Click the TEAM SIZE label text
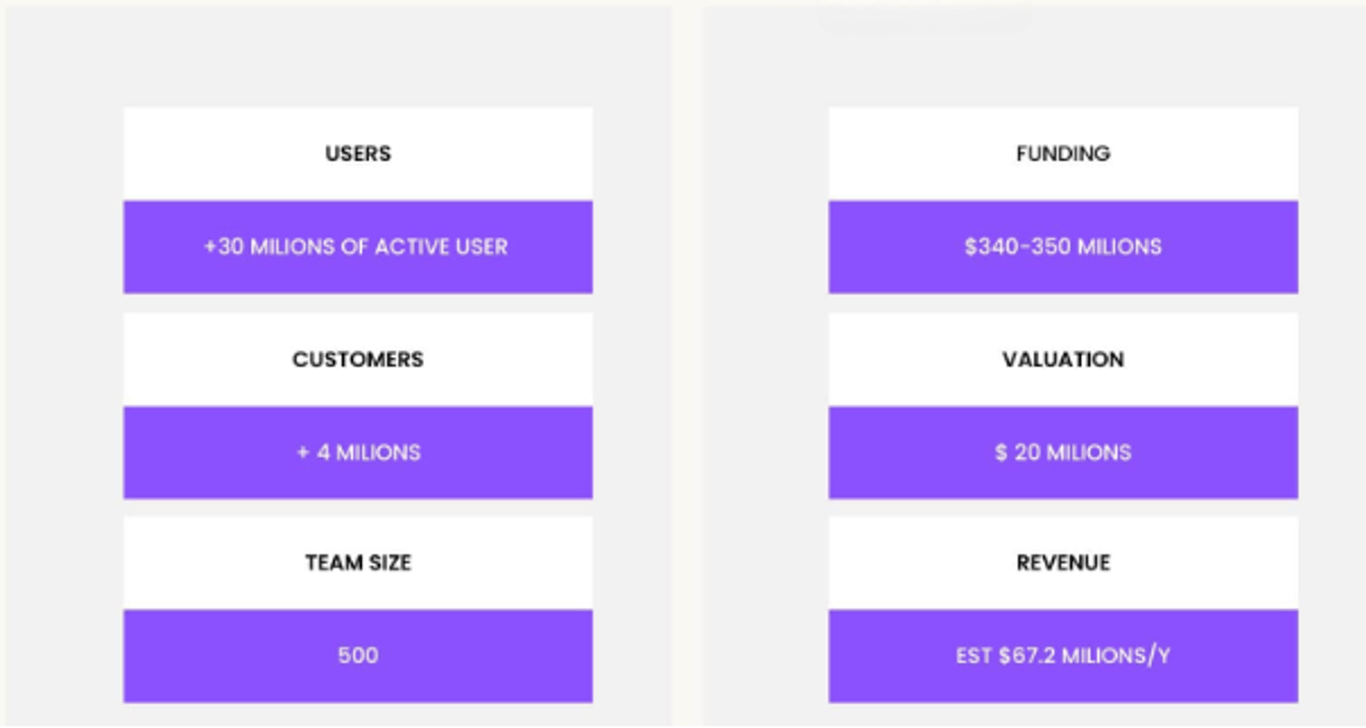Viewport: 1366px width, 728px height. pos(357,562)
